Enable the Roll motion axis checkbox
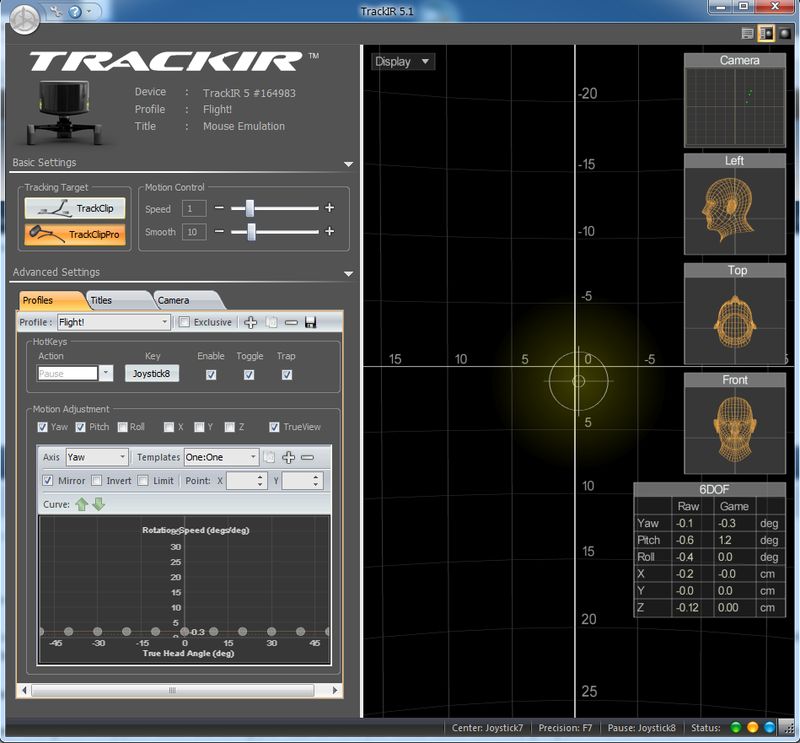This screenshot has height=743, width=800. (x=122, y=427)
